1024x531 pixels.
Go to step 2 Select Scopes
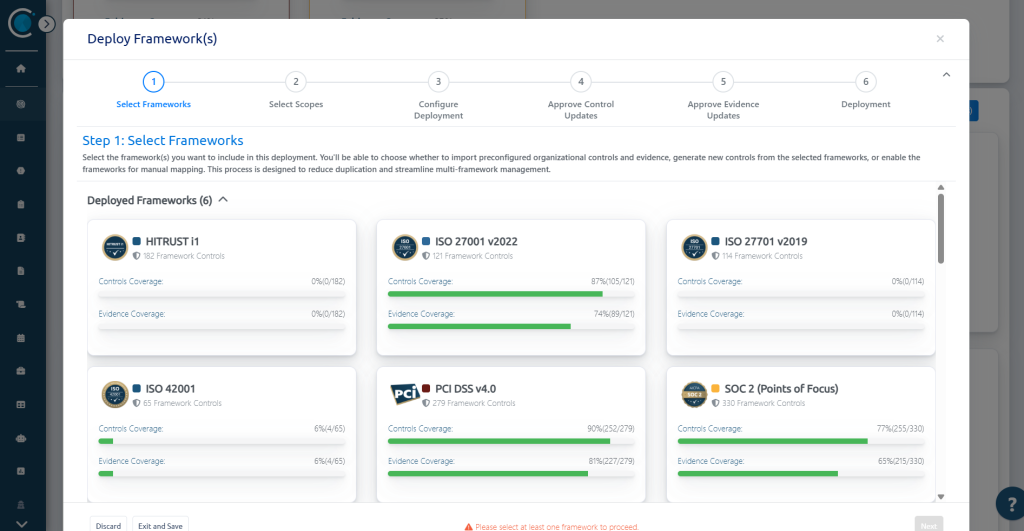(296, 82)
